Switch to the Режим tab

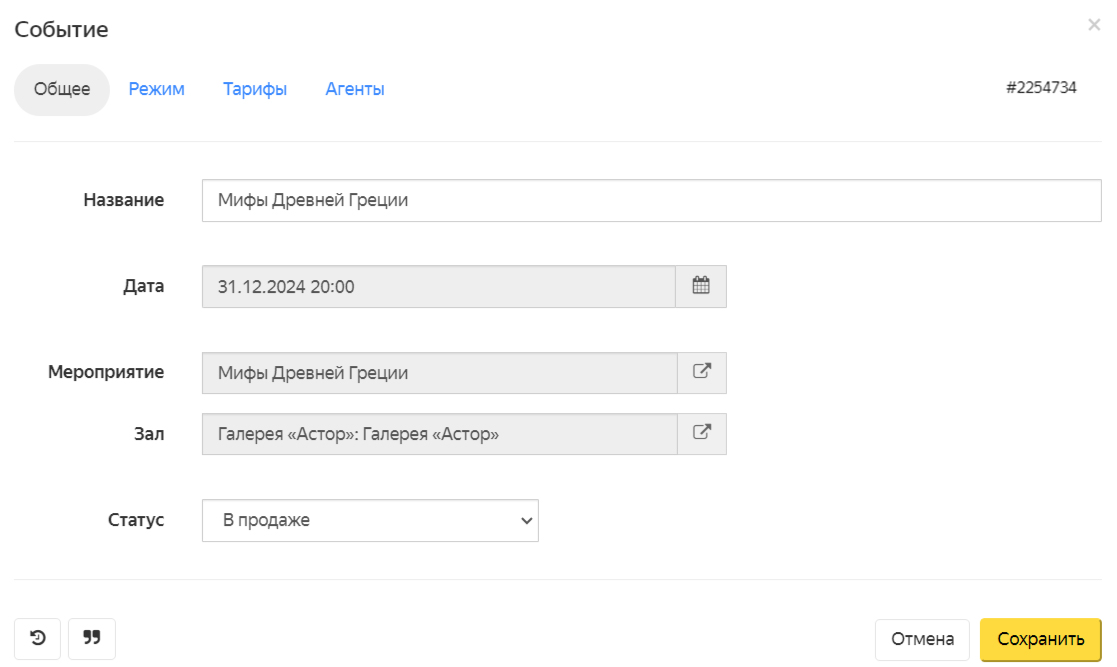[x=157, y=89]
